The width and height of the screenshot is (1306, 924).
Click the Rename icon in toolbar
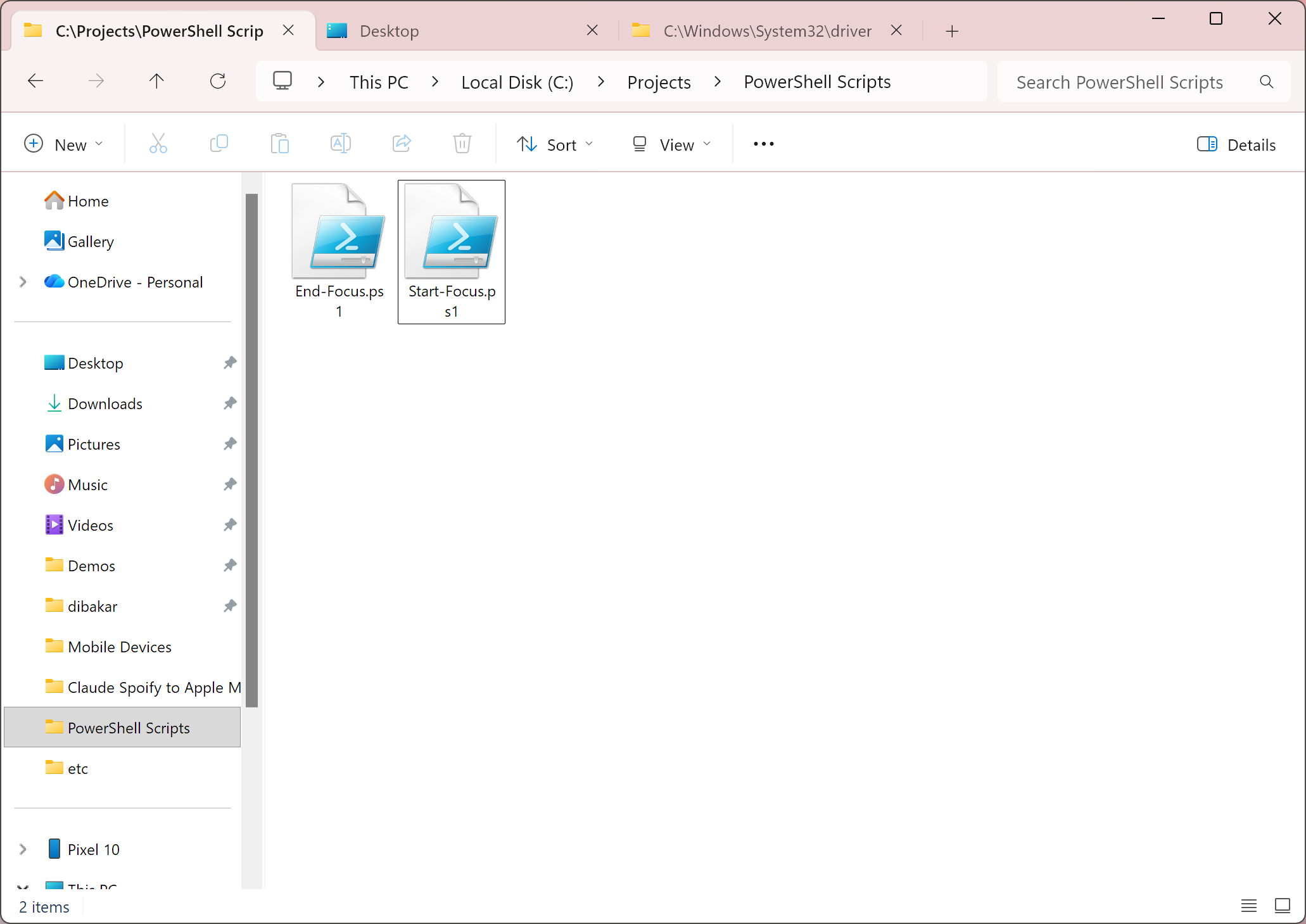pyautogui.click(x=340, y=144)
